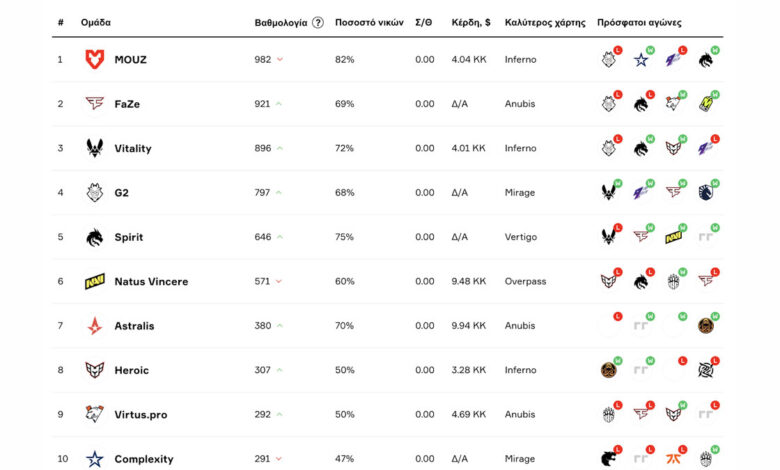The height and width of the screenshot is (470, 780).
Task: Open the Spirit dragon logo
Action: (x=95, y=237)
